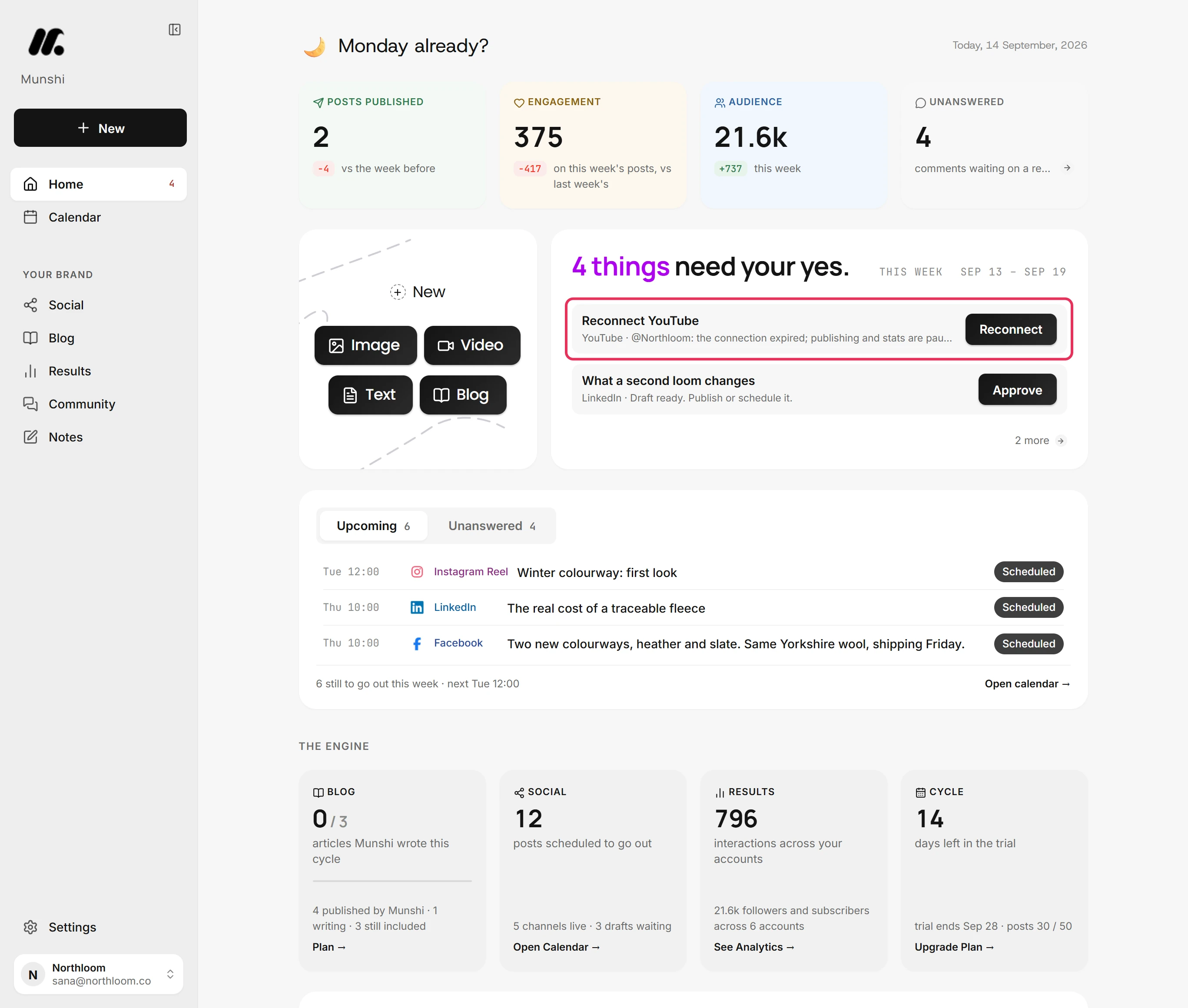This screenshot has width=1188, height=1008.
Task: Collapse the sidebar with the panel icon
Action: coord(174,30)
